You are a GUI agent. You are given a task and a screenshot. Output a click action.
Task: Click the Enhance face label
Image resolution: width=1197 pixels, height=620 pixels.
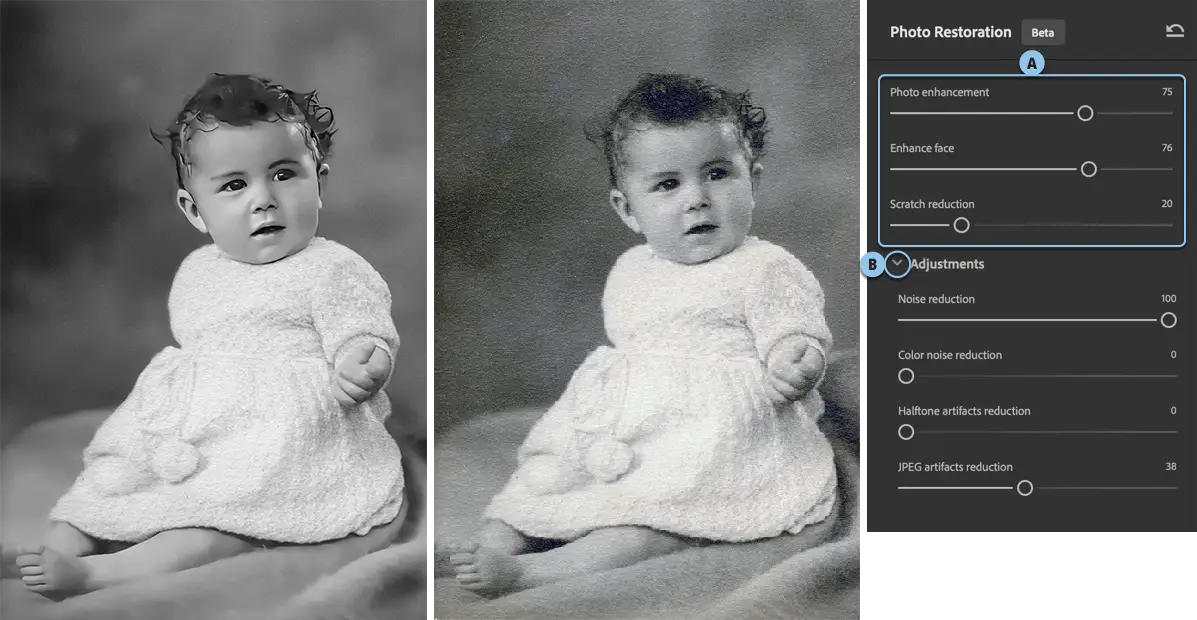(x=921, y=148)
